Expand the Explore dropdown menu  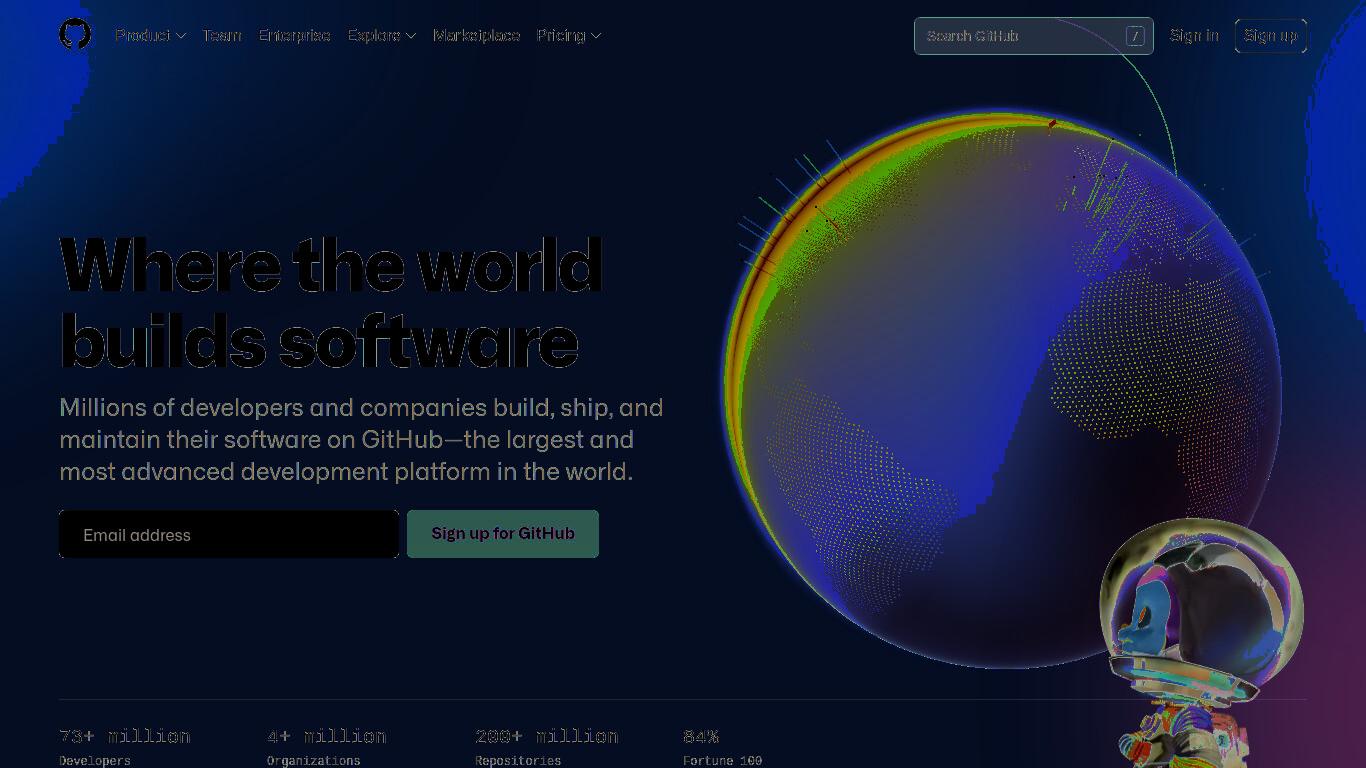click(381, 35)
